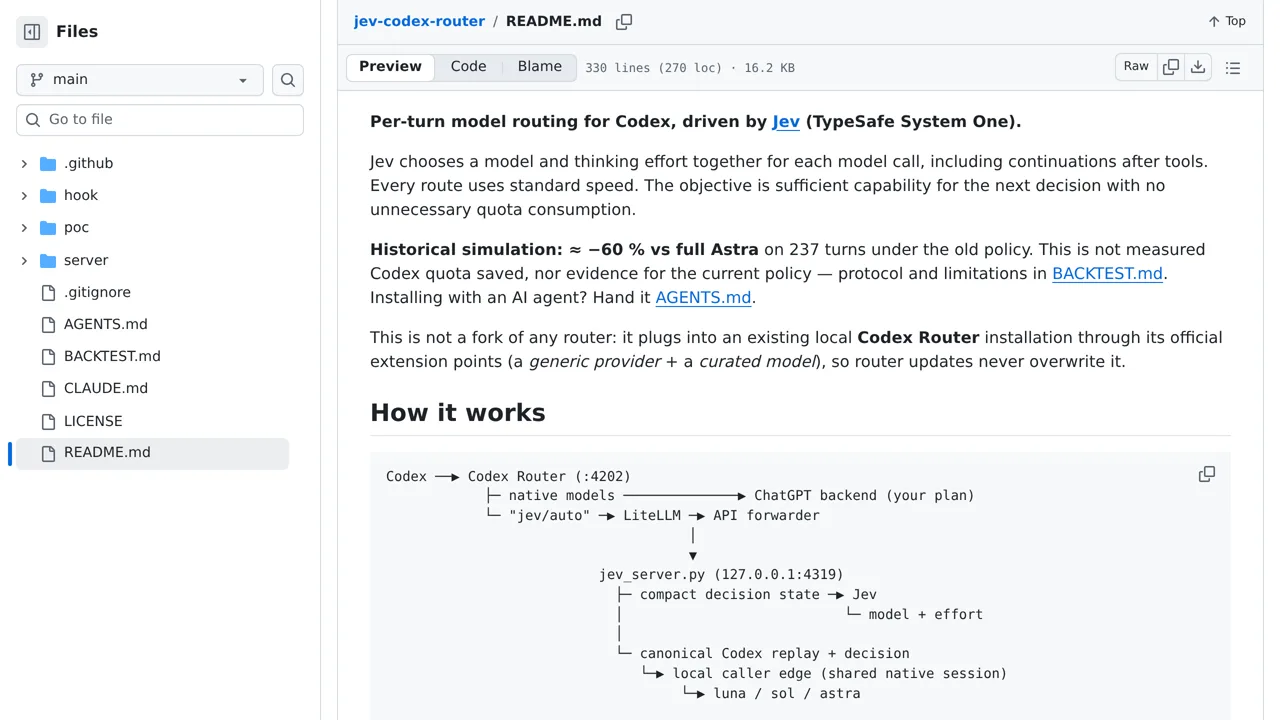The image size is (1280, 720).
Task: Click the LICENSE file icon
Action: click(48, 422)
